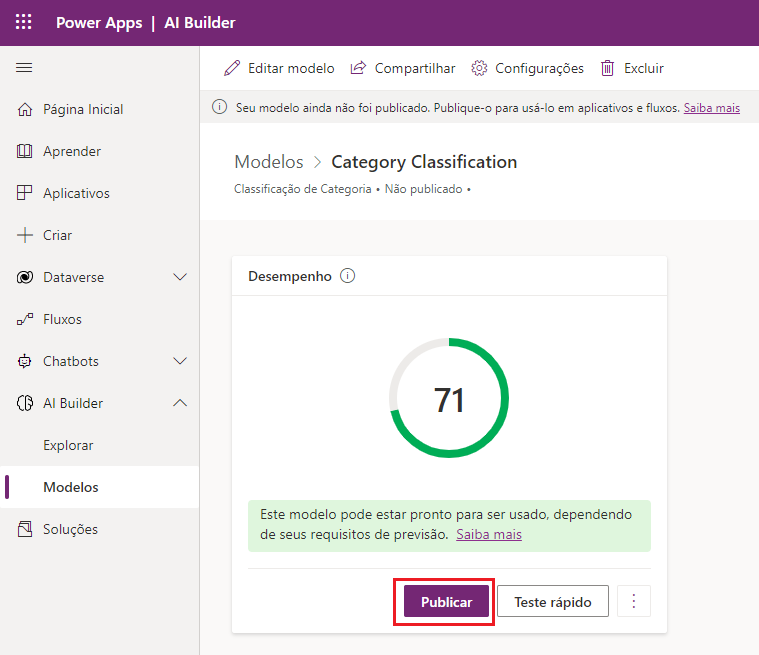The height and width of the screenshot is (655, 759).
Task: Expand the Chatbots menu chevron
Action: pyautogui.click(x=180, y=361)
